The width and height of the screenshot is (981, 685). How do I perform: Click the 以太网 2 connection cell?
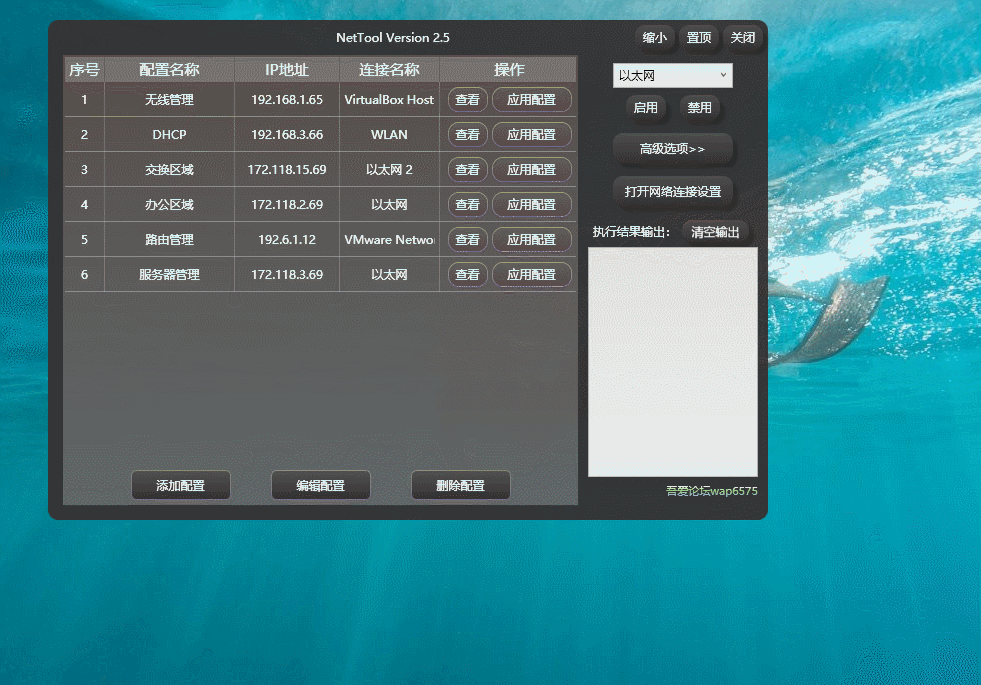pyautogui.click(x=389, y=170)
